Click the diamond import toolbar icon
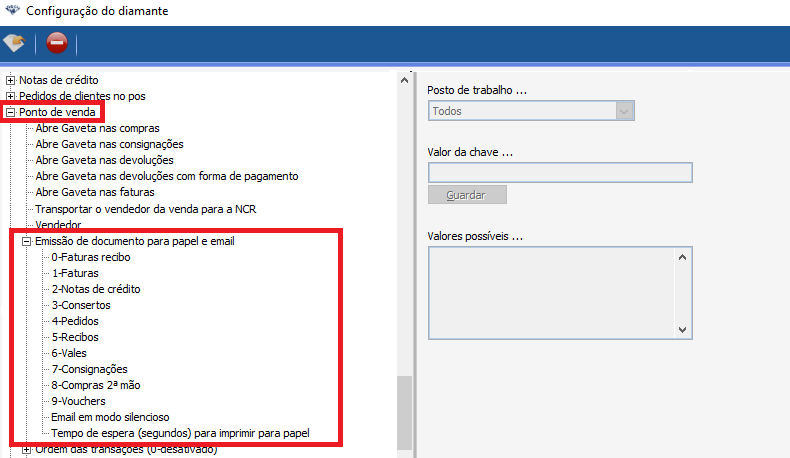 [14, 43]
